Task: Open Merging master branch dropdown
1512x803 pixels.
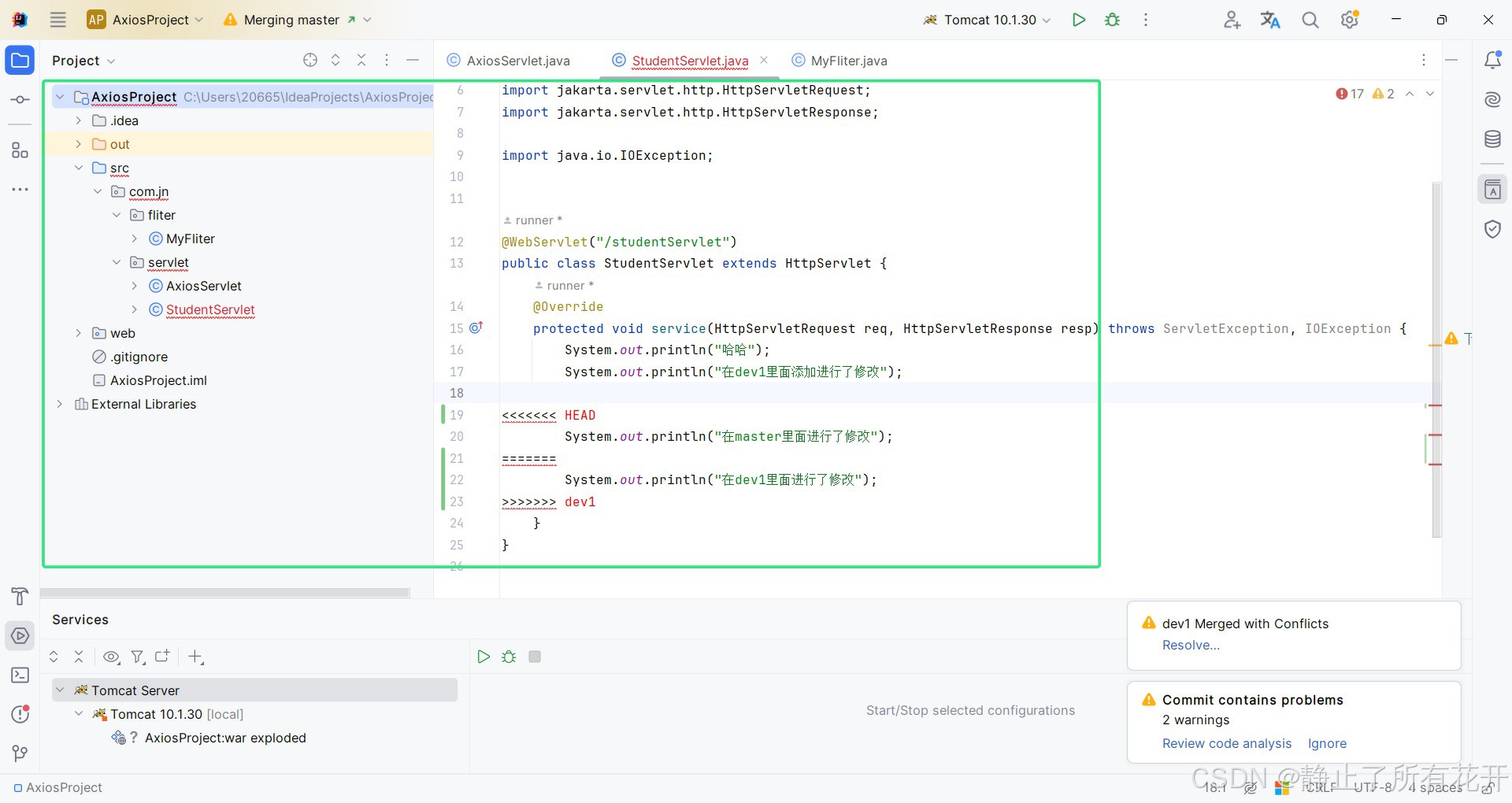Action: [x=298, y=20]
